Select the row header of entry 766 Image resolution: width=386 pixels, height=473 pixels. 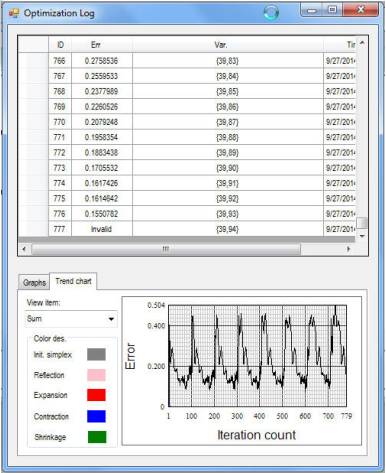pyautogui.click(x=33, y=61)
